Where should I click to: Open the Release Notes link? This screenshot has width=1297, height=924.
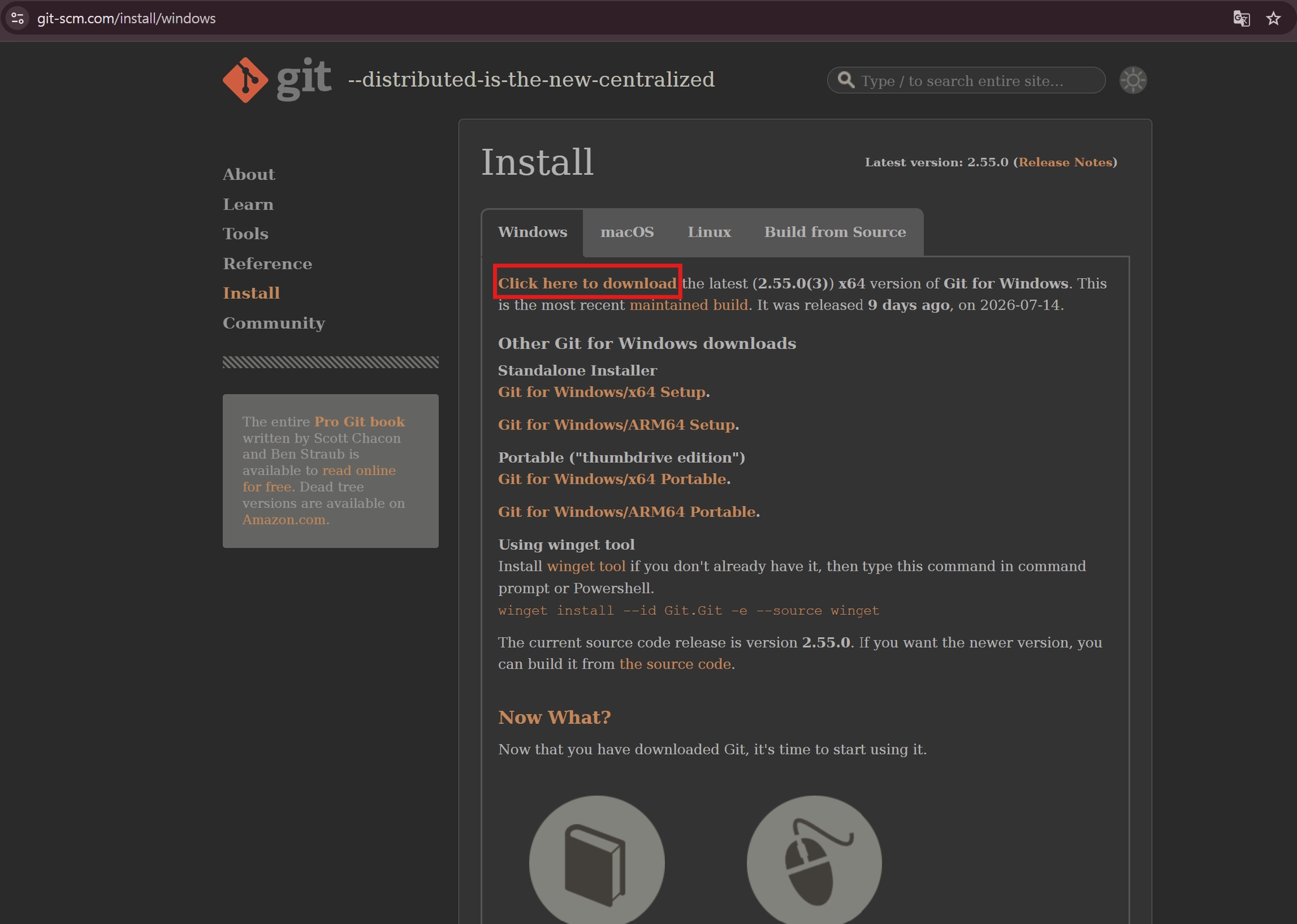point(1065,163)
